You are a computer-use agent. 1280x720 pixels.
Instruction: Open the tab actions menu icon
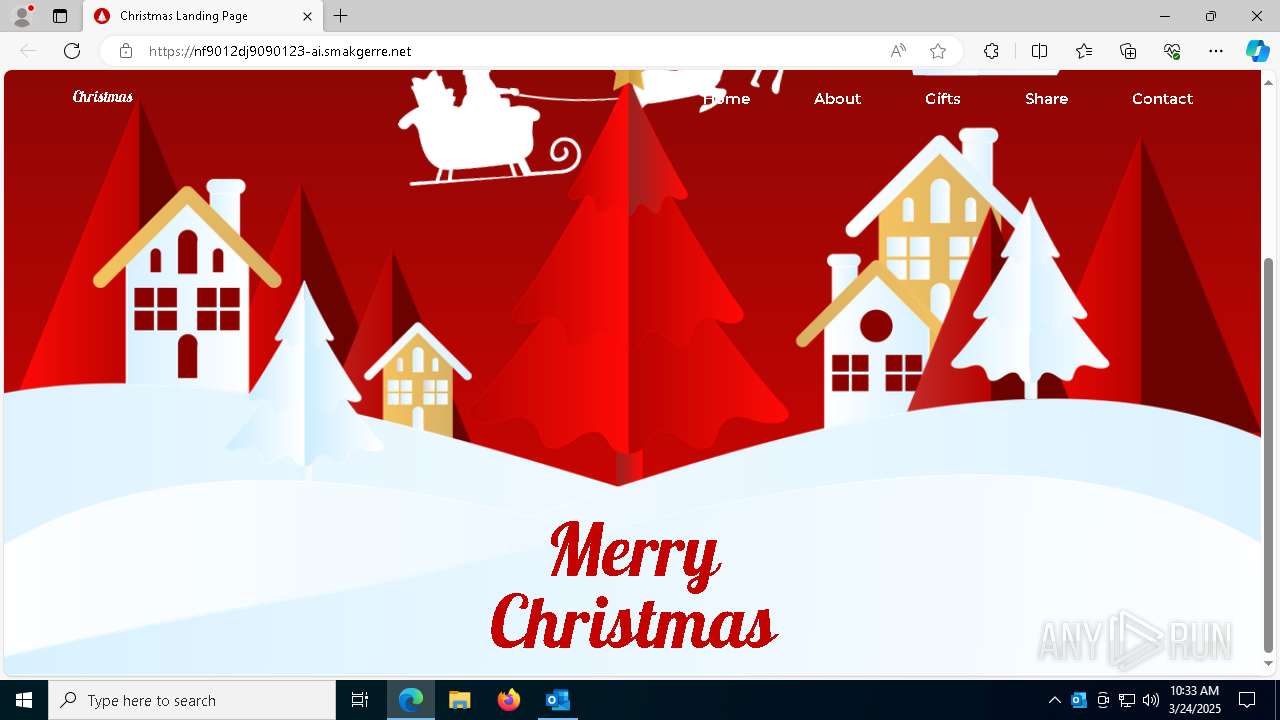[x=60, y=16]
